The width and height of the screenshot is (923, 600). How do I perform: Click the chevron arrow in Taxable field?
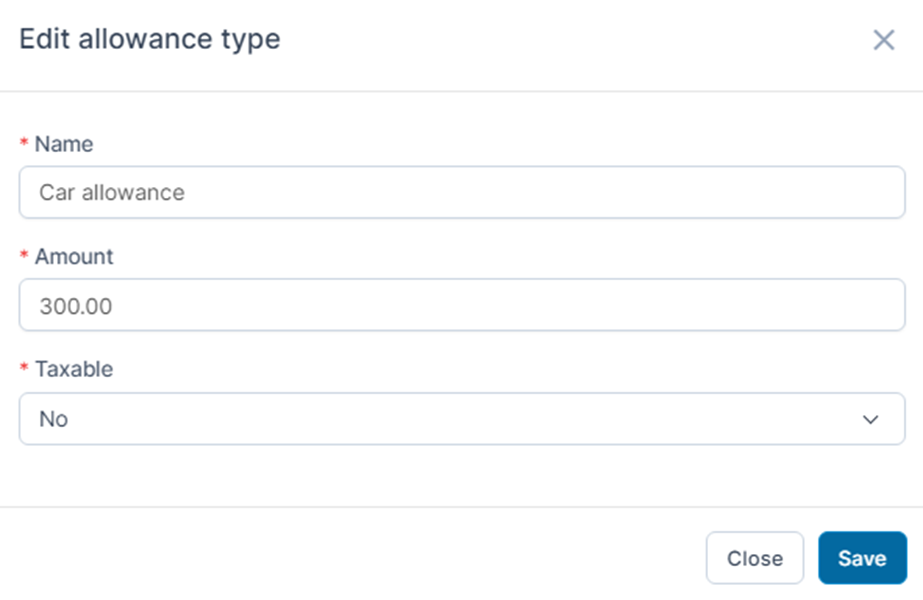pyautogui.click(x=870, y=419)
